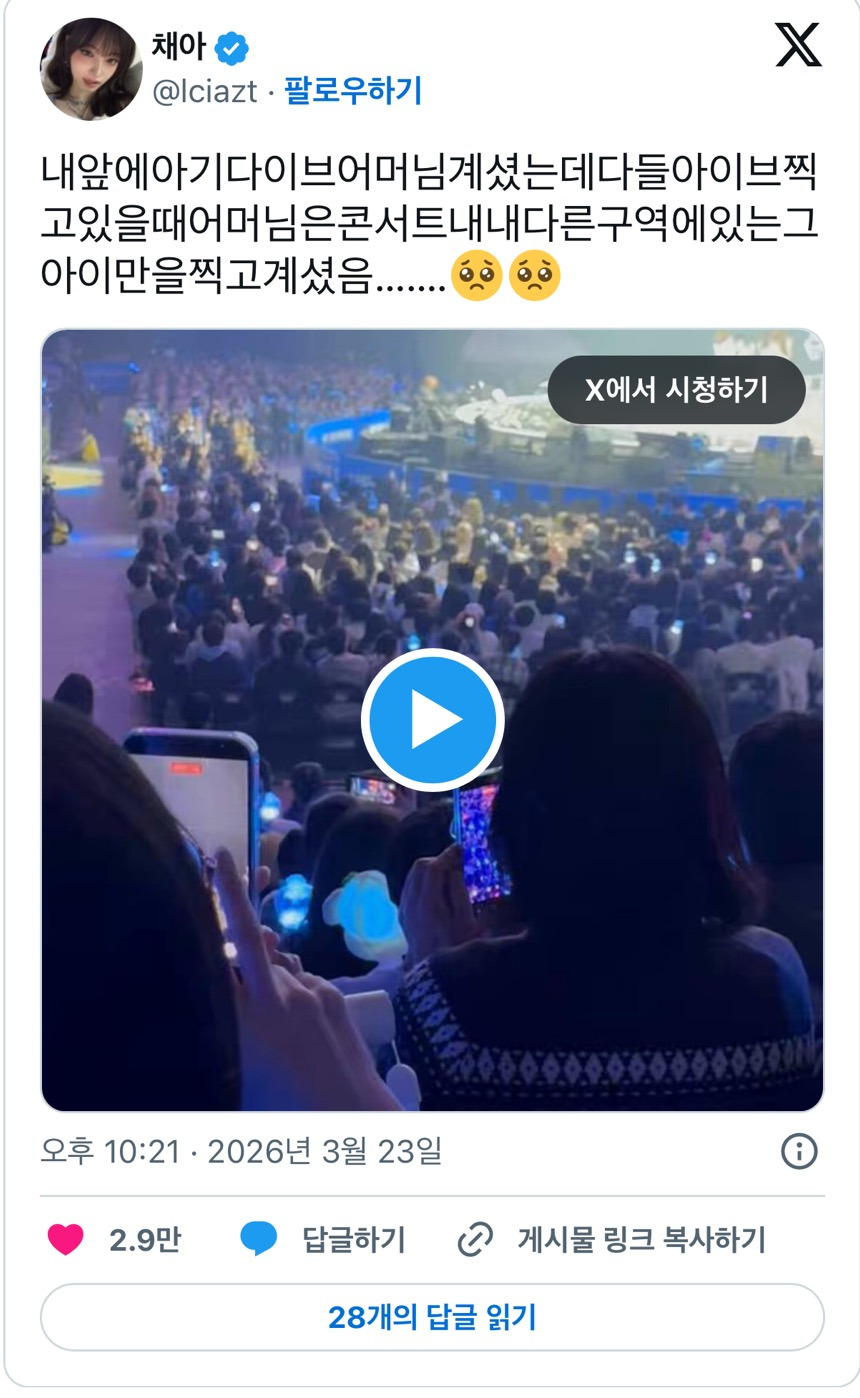
Task: Click the blue reply bubble icon
Action: (x=258, y=1240)
